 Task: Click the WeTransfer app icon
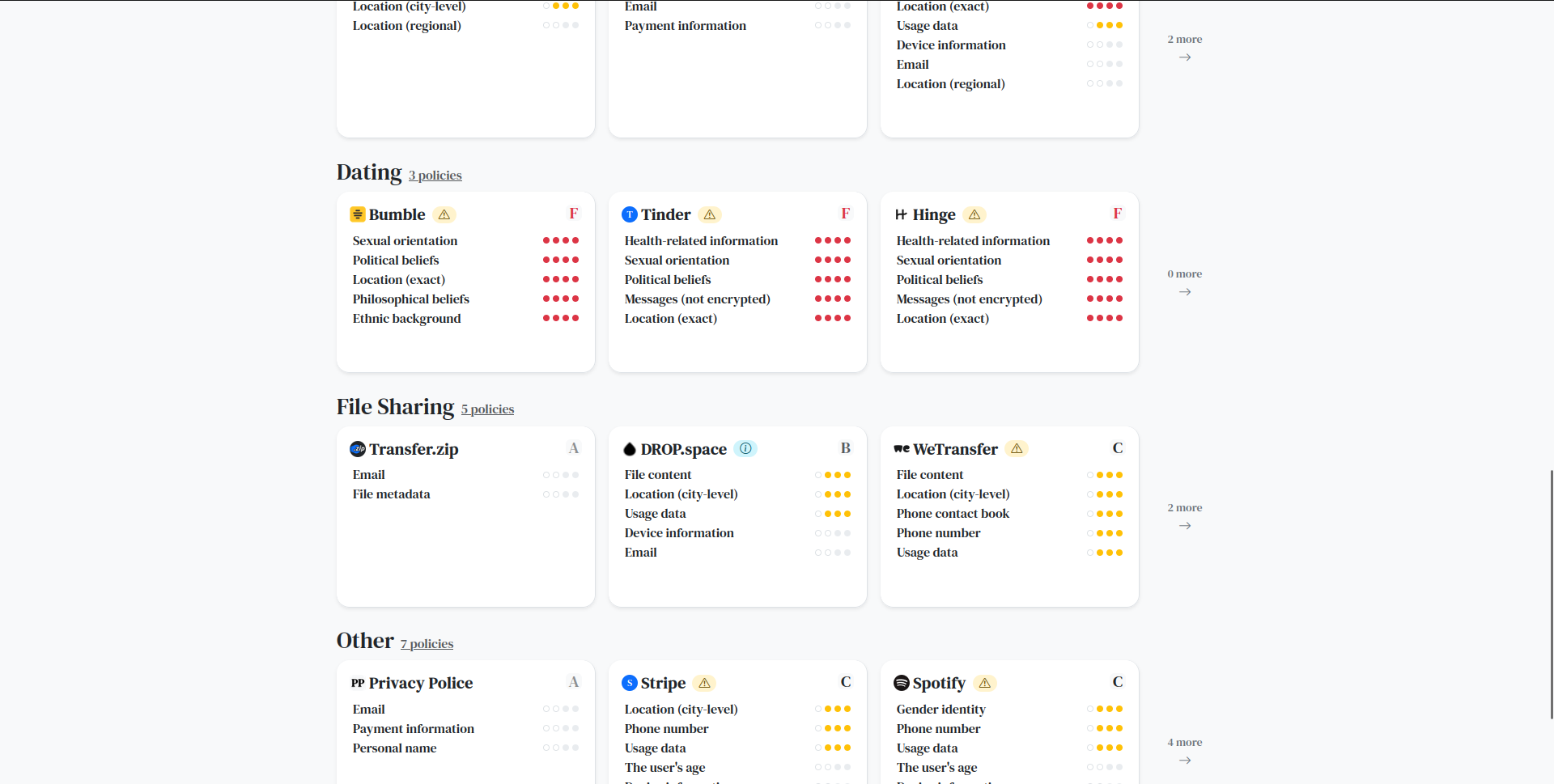click(901, 448)
